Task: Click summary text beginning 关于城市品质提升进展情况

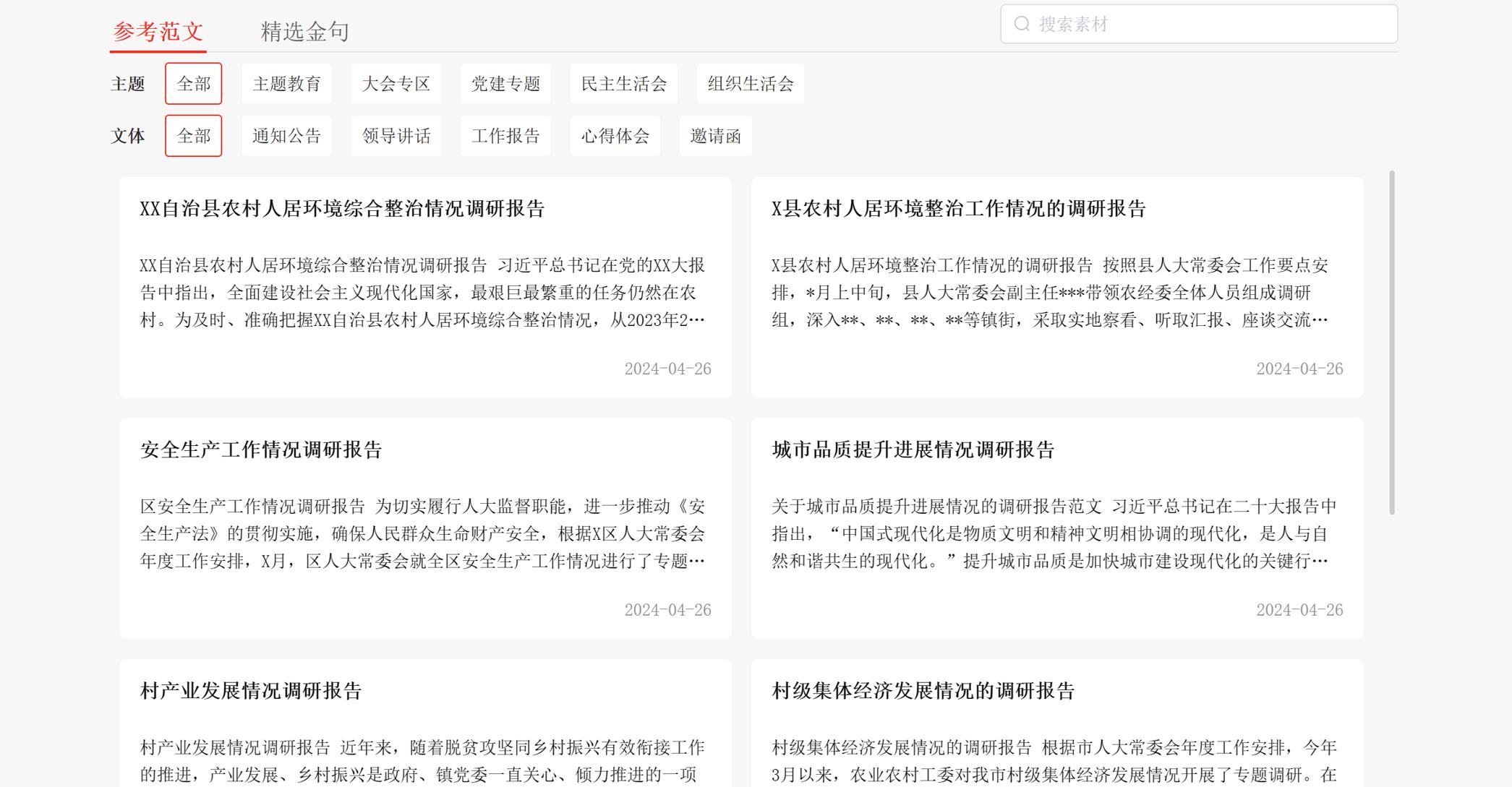Action: point(1054,533)
